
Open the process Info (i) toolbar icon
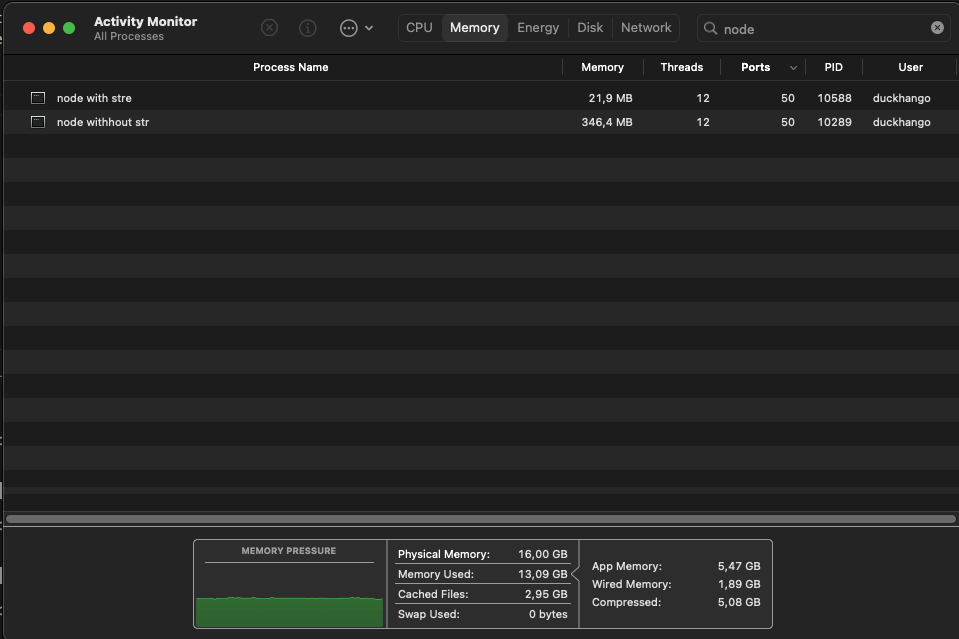point(308,28)
